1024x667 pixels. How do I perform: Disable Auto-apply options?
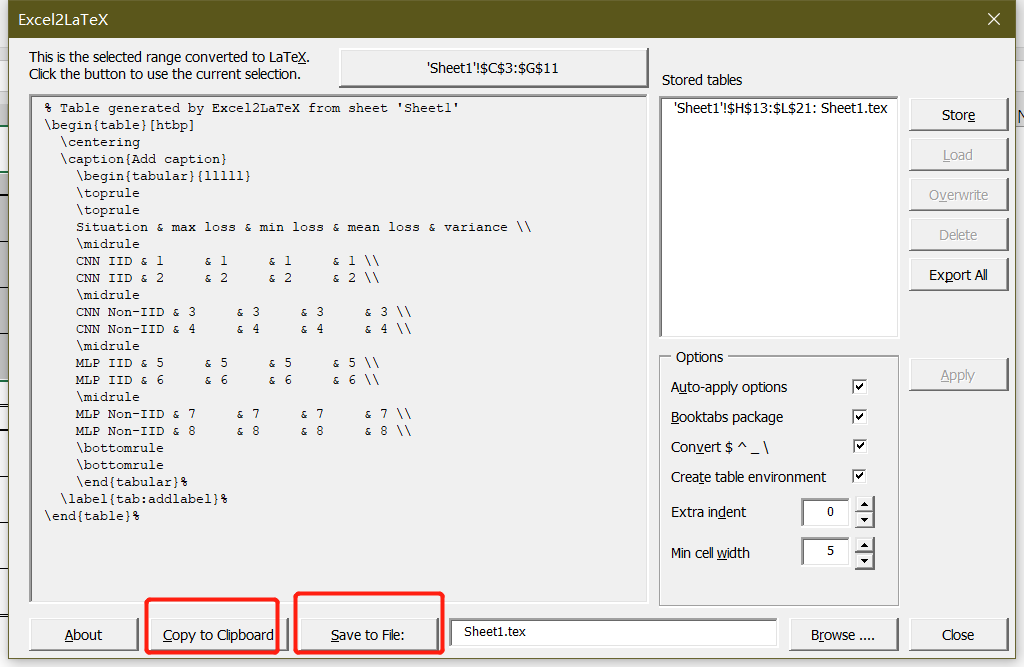tap(858, 387)
